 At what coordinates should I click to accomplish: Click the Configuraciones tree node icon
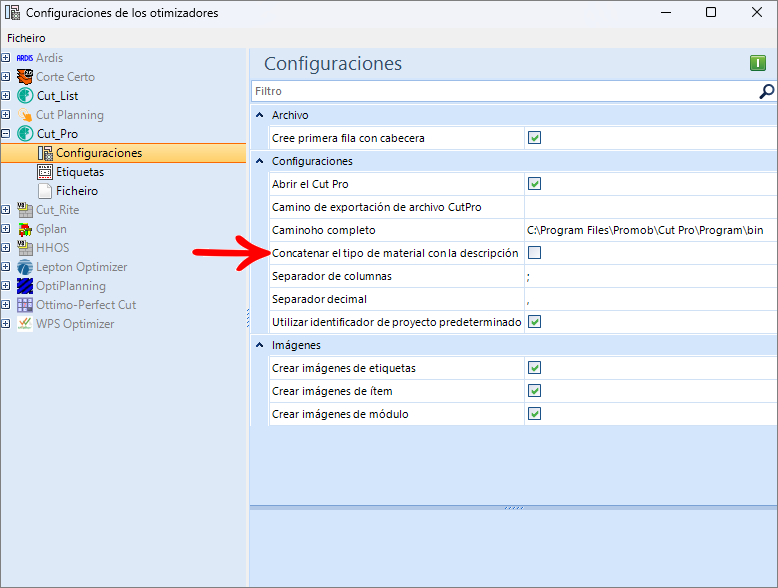[45, 153]
